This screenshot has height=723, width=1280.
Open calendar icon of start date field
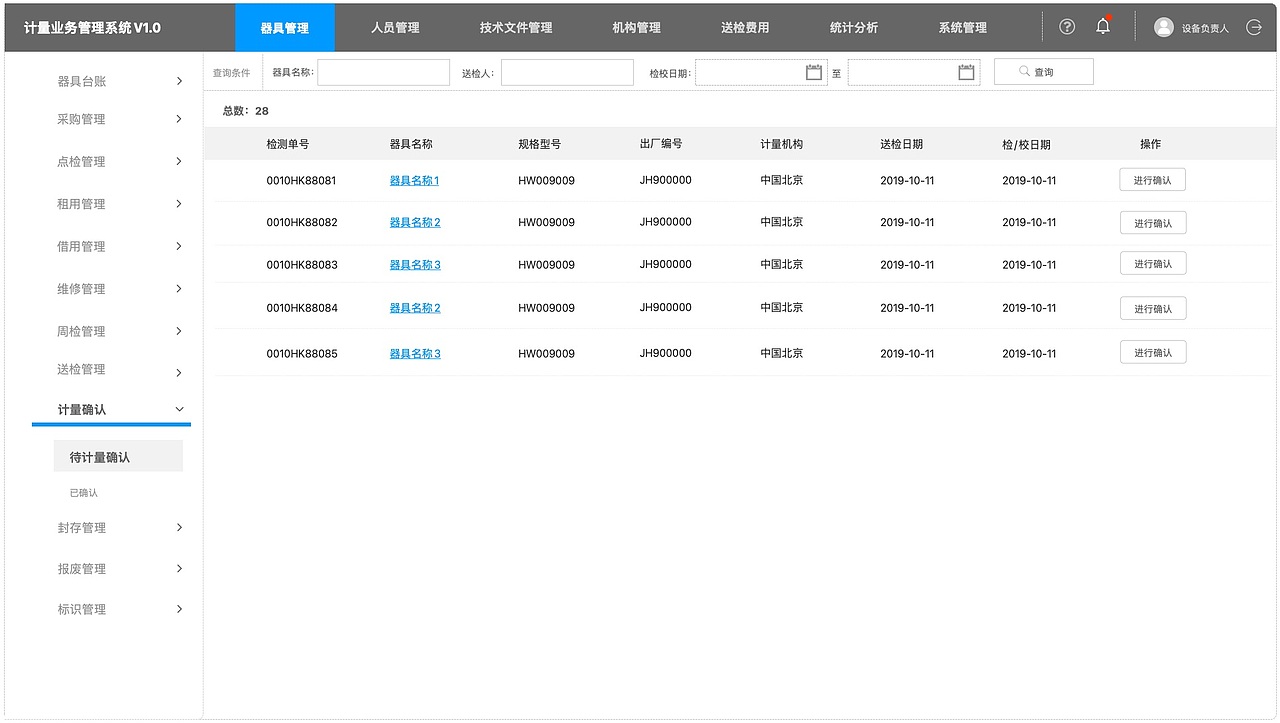(x=814, y=72)
